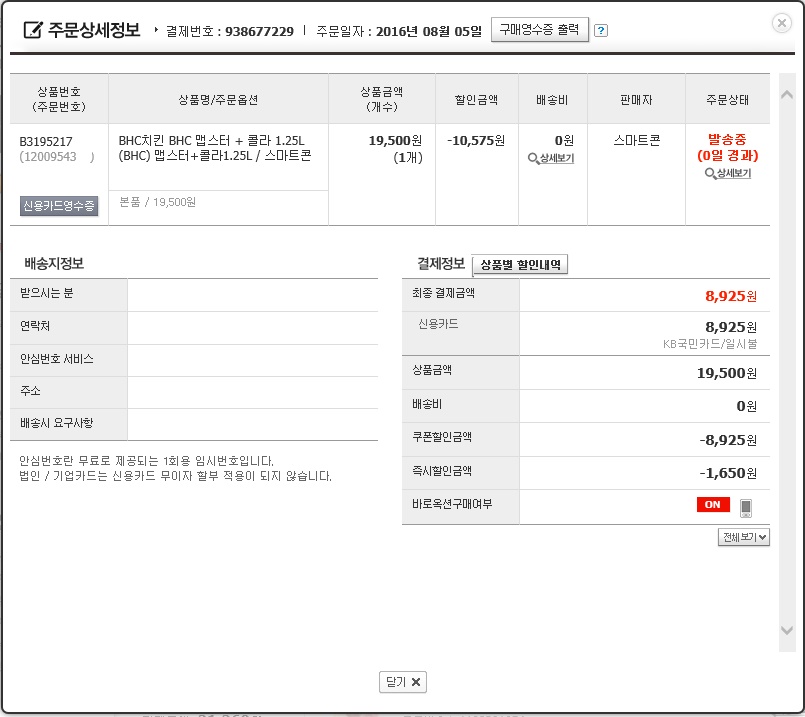The height and width of the screenshot is (717, 805).
Task: Click the scrollbar down arrow
Action: coord(786,629)
